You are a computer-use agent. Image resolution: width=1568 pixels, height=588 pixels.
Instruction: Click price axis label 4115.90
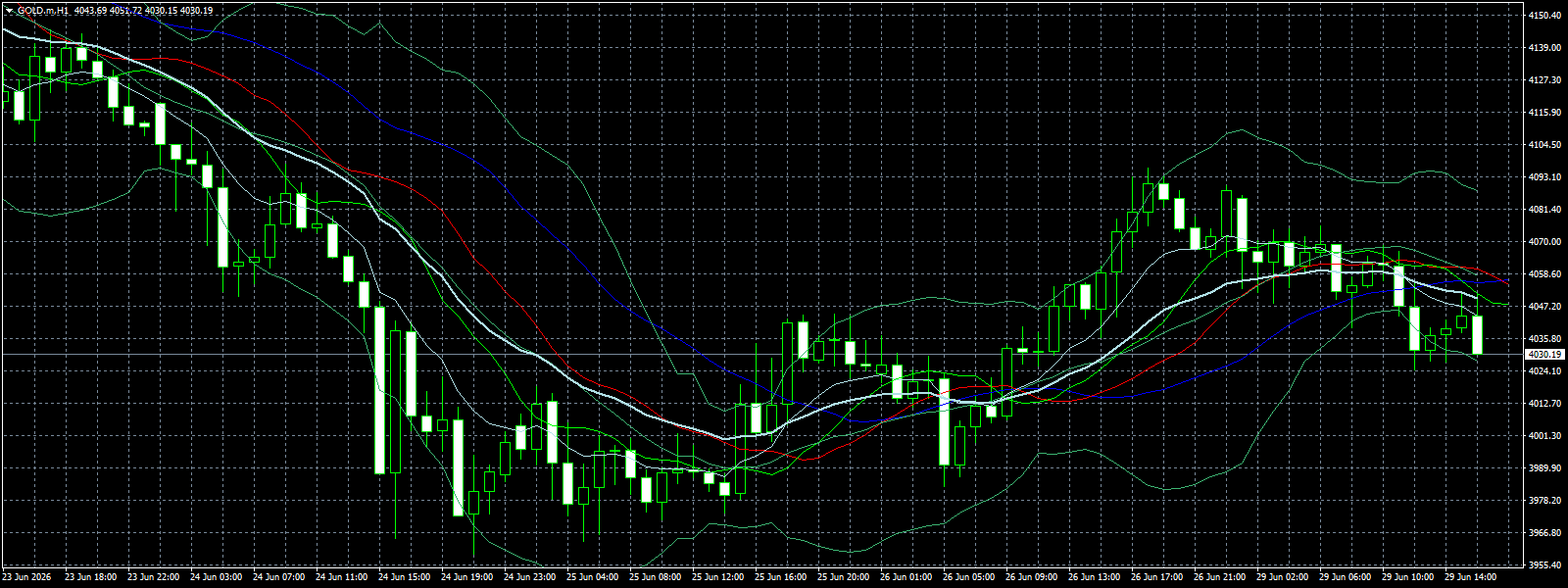point(1544,113)
